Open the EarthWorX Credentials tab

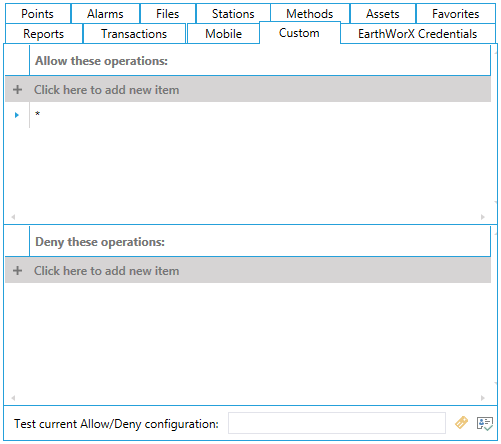(418, 34)
